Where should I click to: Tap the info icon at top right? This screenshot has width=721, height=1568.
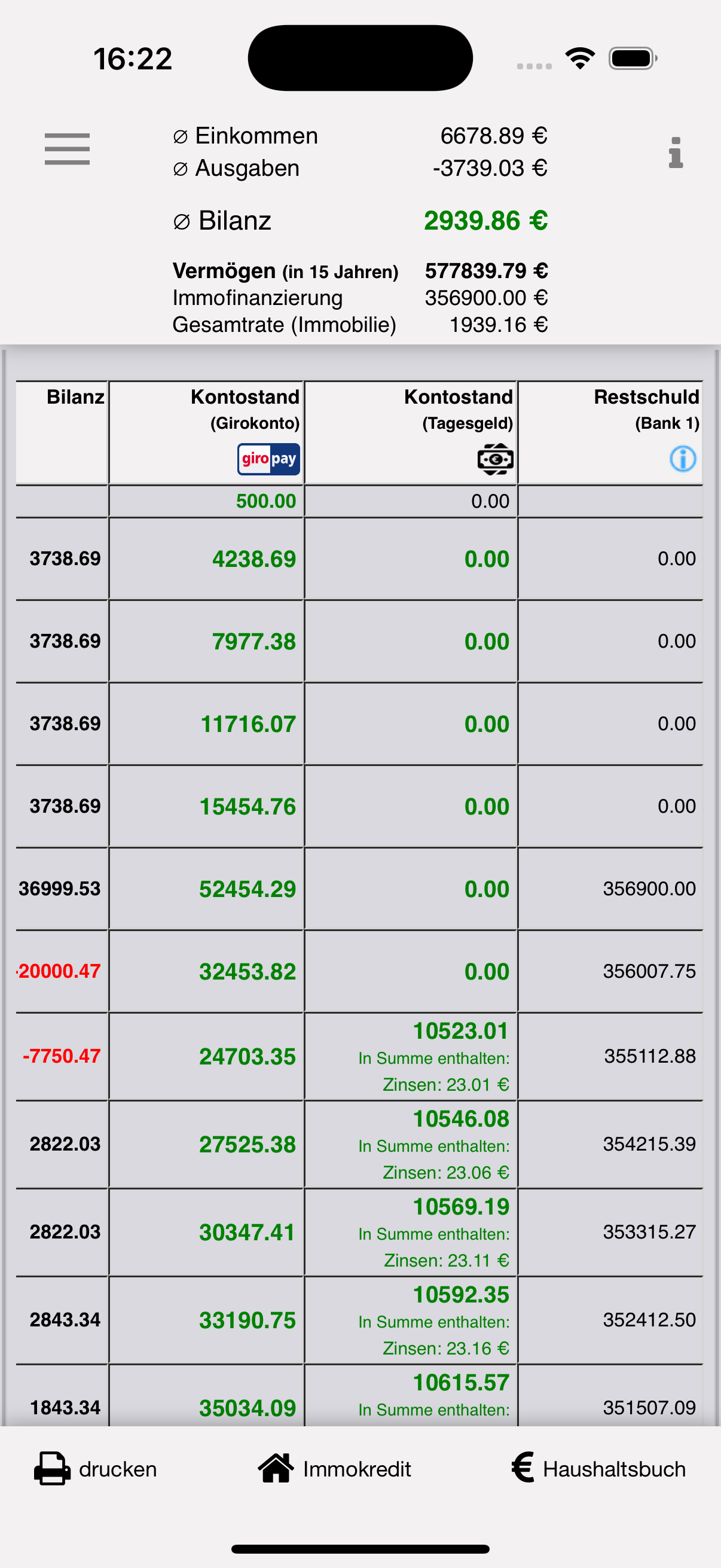coord(676,152)
